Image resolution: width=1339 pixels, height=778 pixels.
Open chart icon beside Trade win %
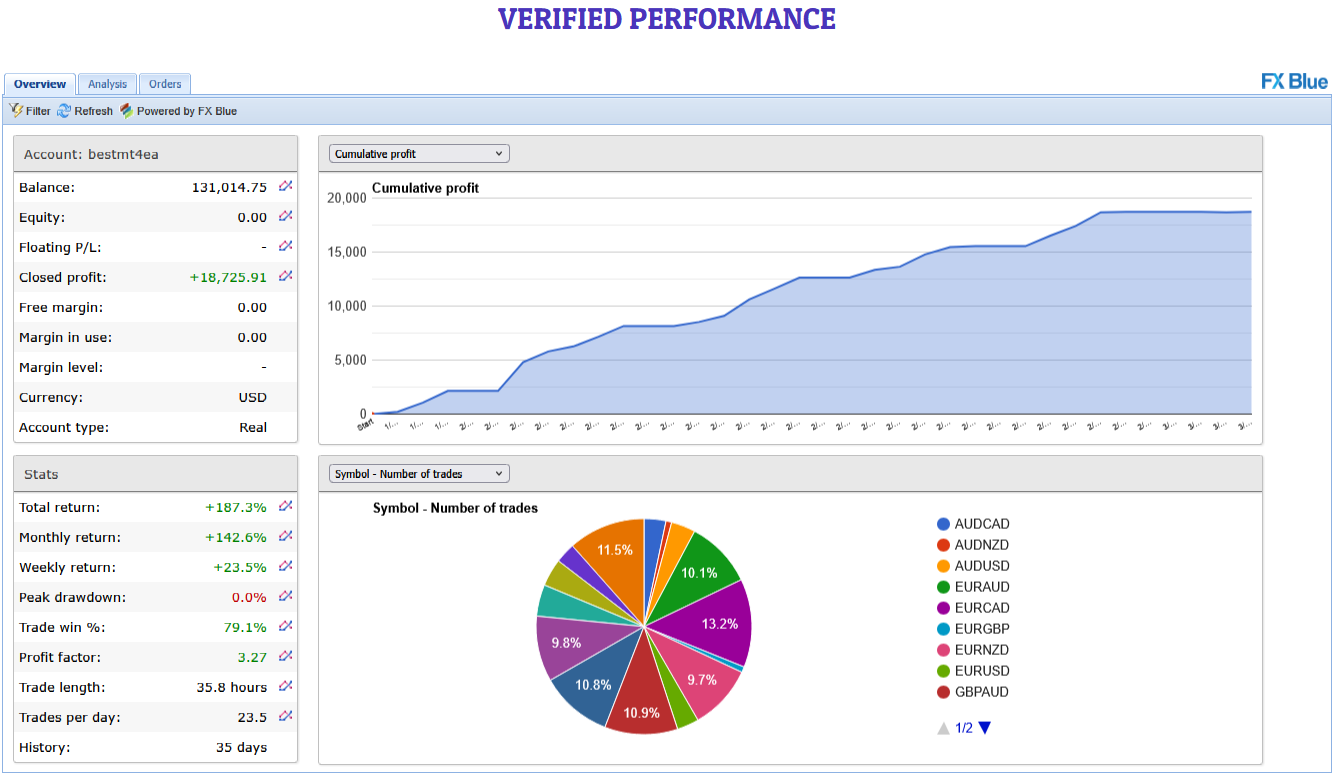click(x=285, y=626)
